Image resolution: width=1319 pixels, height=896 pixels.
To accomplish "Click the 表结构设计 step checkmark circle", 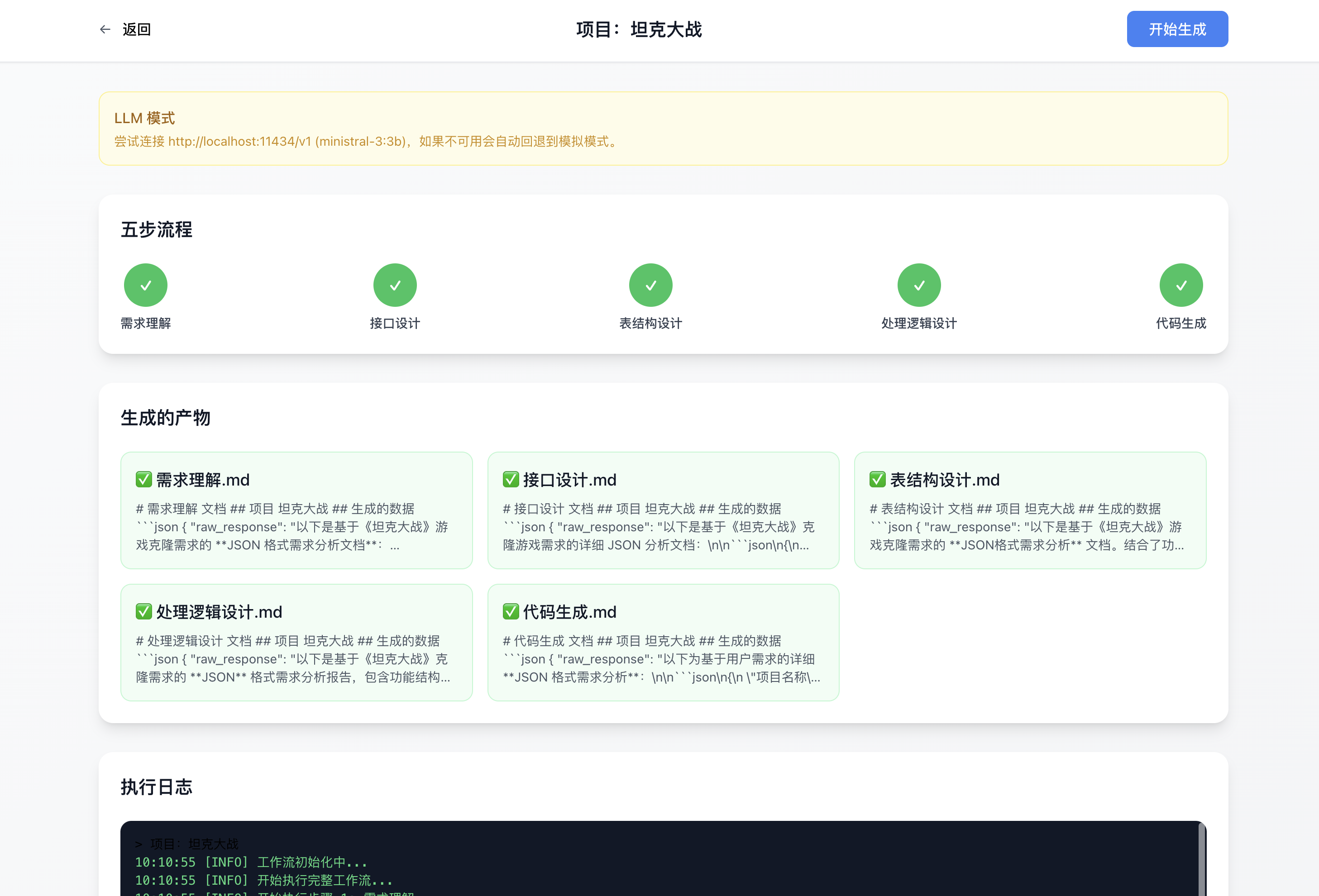I will point(650,285).
